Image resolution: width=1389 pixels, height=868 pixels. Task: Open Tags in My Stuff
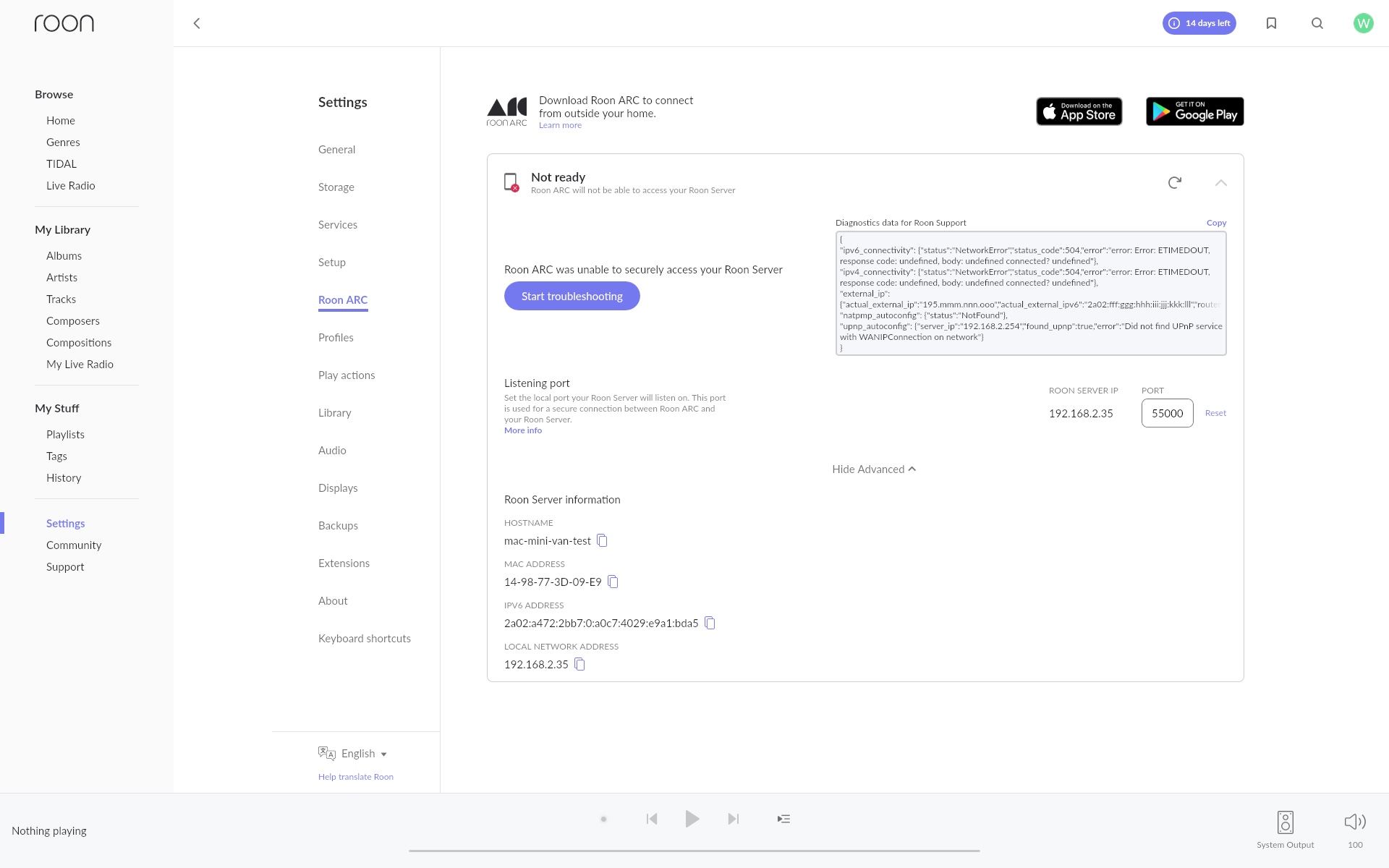coord(56,456)
